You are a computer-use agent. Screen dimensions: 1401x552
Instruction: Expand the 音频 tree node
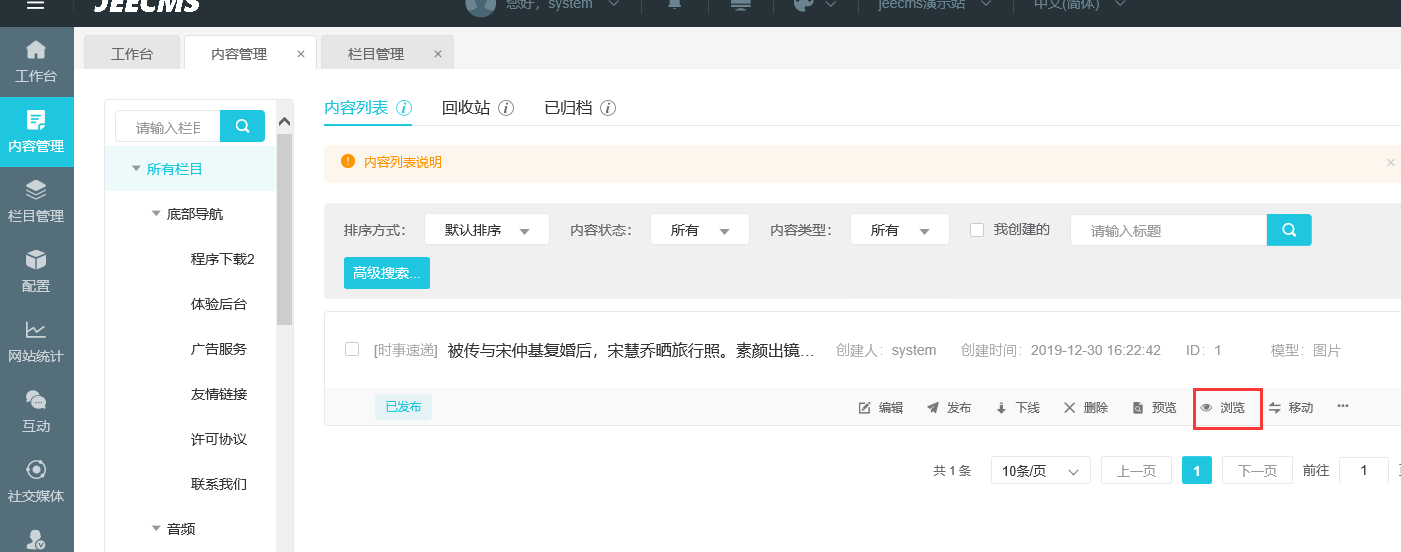[x=156, y=529]
